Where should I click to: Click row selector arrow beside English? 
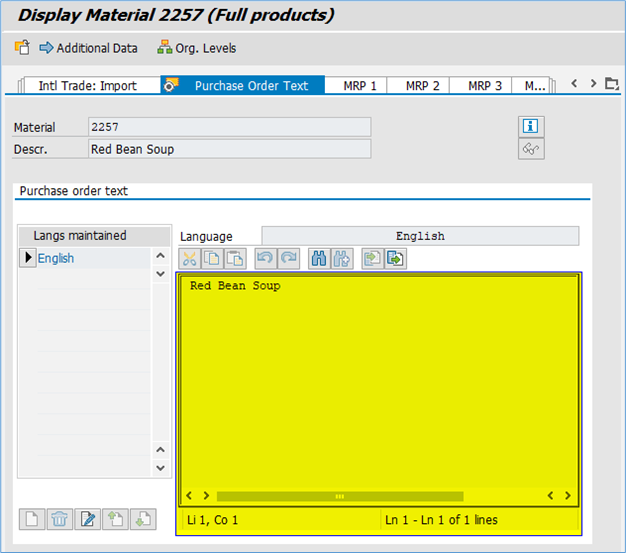28,258
